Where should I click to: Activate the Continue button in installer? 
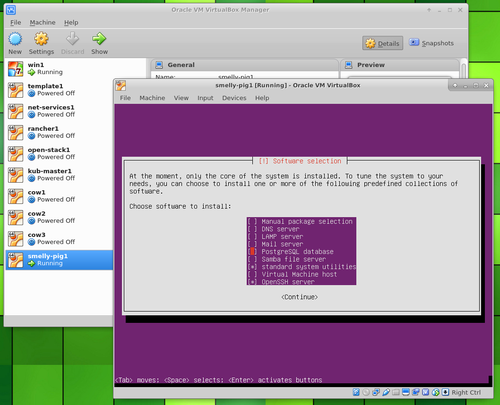pos(299,297)
